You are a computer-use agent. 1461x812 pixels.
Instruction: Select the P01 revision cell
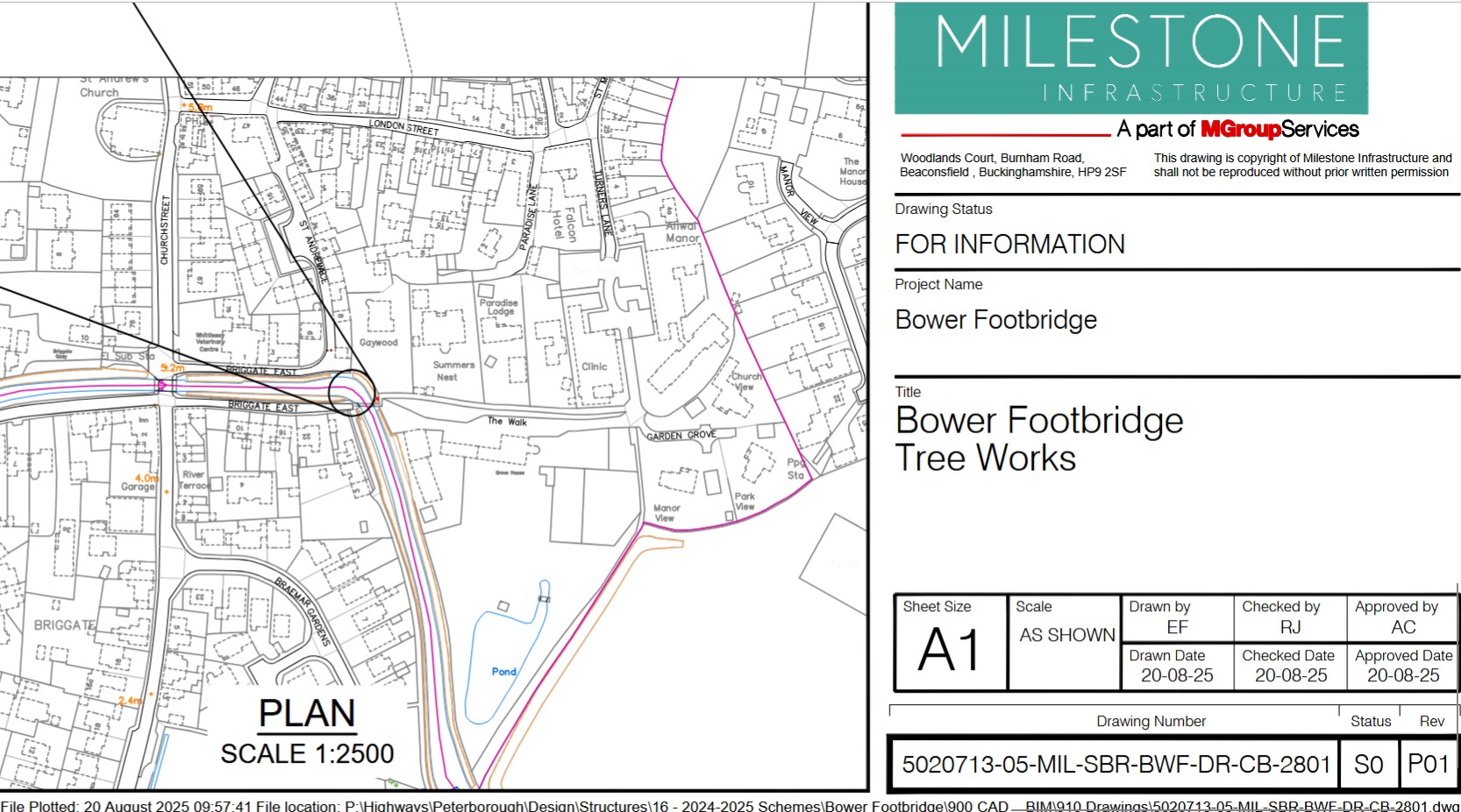[x=1428, y=765]
